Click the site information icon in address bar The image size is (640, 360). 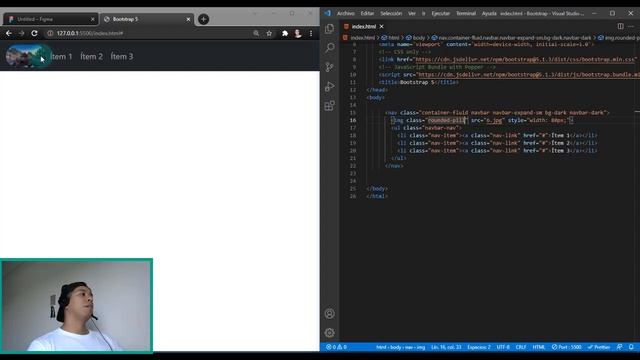[50, 33]
